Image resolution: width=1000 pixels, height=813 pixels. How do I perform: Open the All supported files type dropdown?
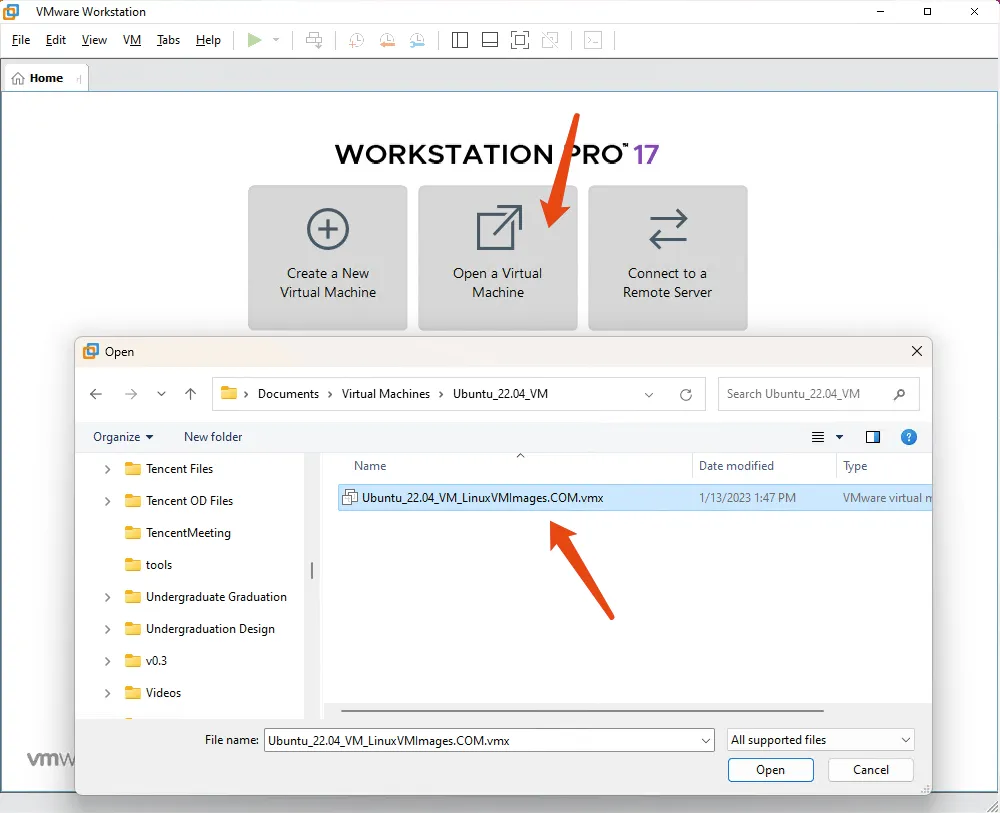(x=821, y=740)
